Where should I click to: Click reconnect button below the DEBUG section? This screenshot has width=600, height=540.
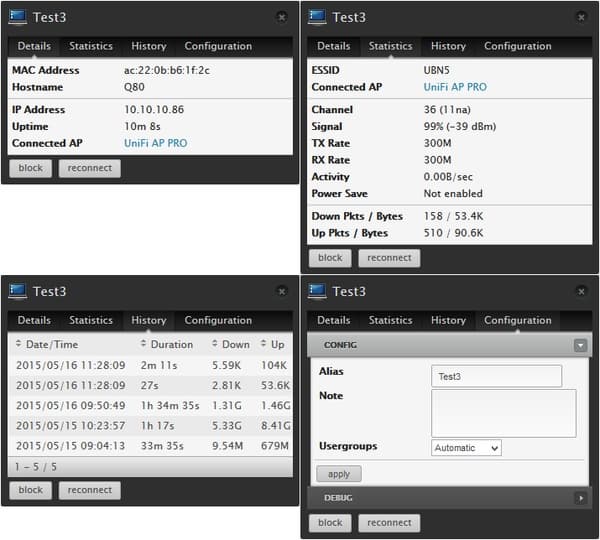click(389, 523)
